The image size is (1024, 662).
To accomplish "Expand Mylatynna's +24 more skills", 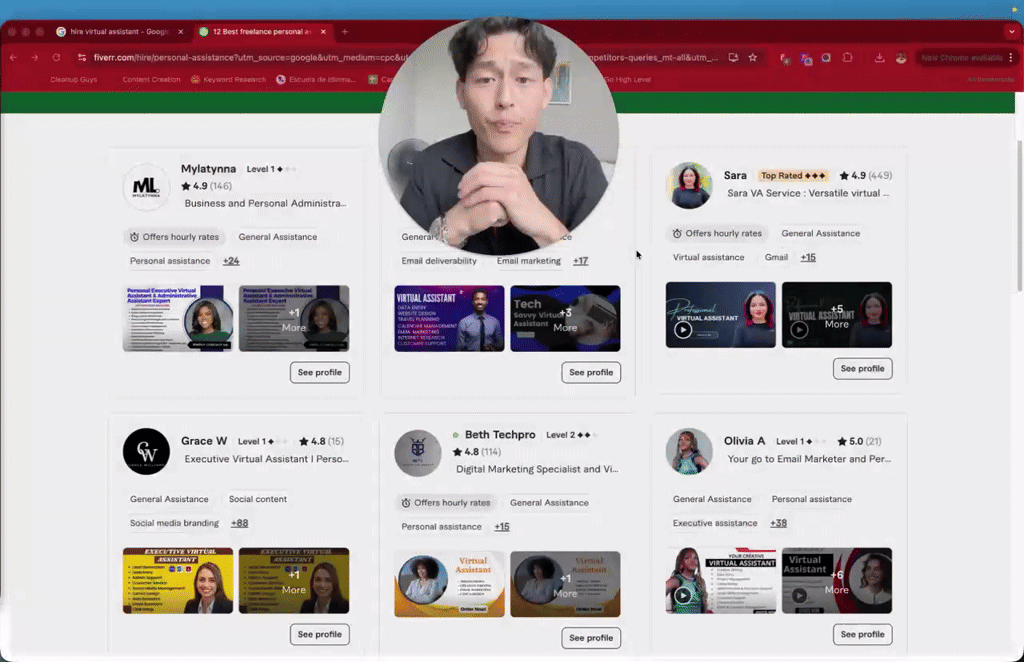I will (x=231, y=260).
